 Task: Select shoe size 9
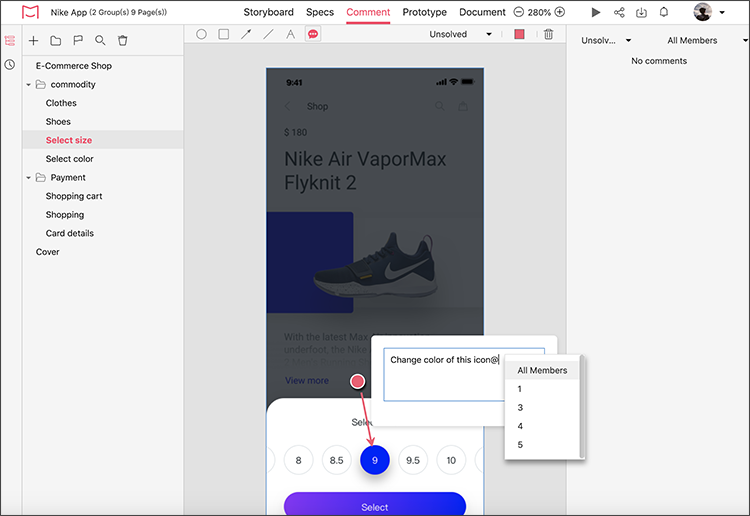375,460
